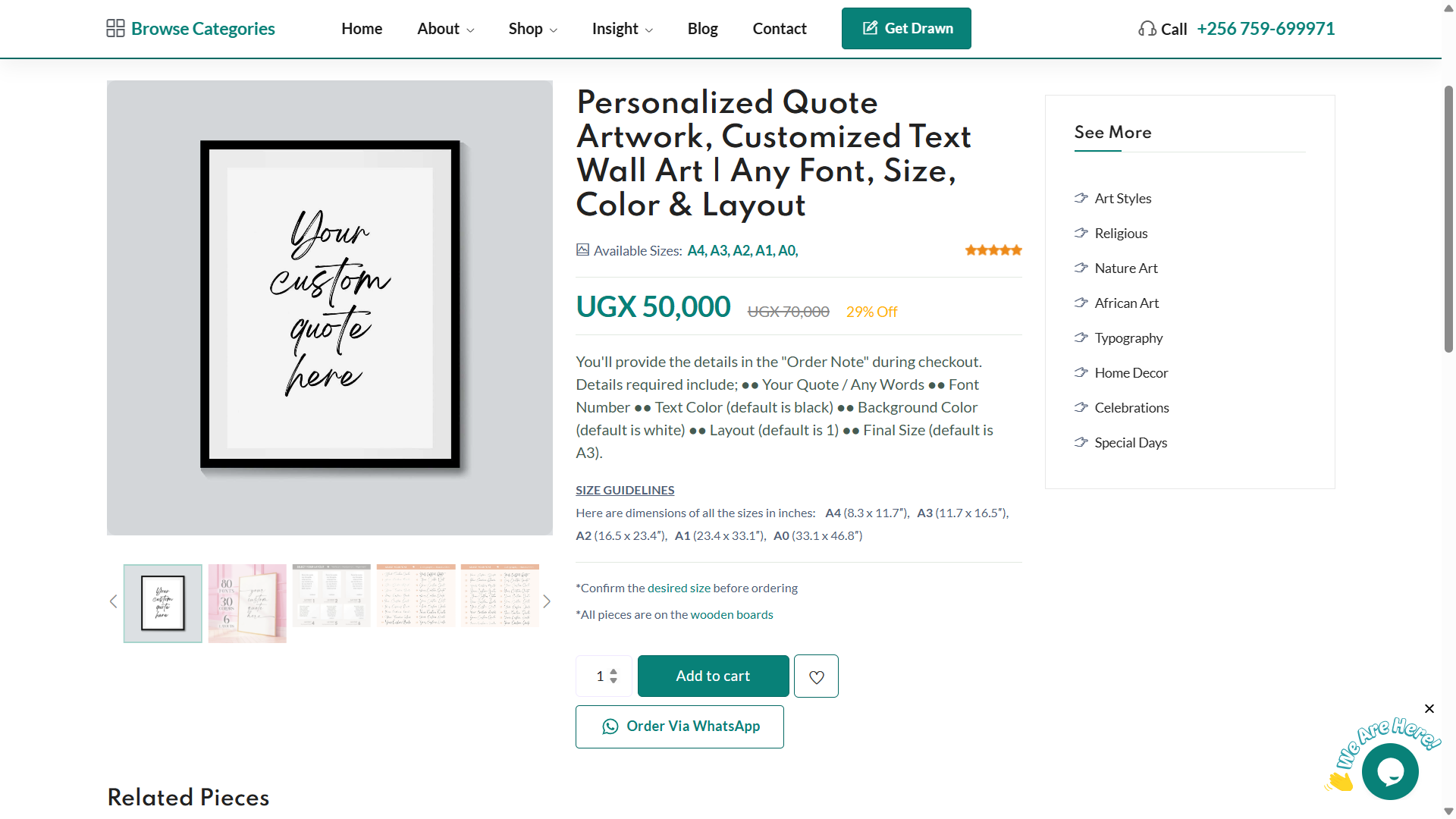
Task: Expand the Shop menu dropdown
Action: click(x=533, y=29)
